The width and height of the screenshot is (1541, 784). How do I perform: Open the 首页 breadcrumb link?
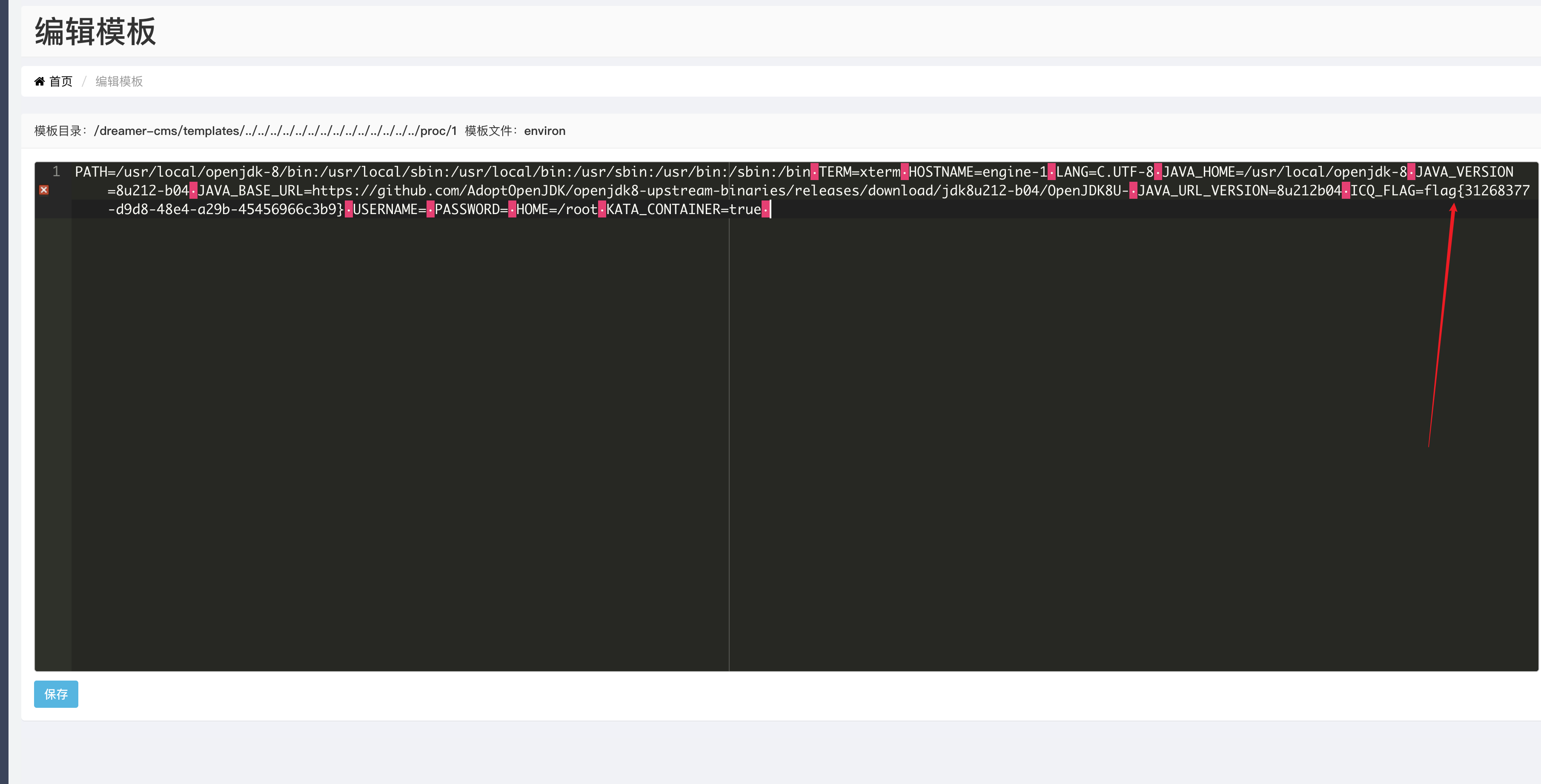[x=60, y=81]
